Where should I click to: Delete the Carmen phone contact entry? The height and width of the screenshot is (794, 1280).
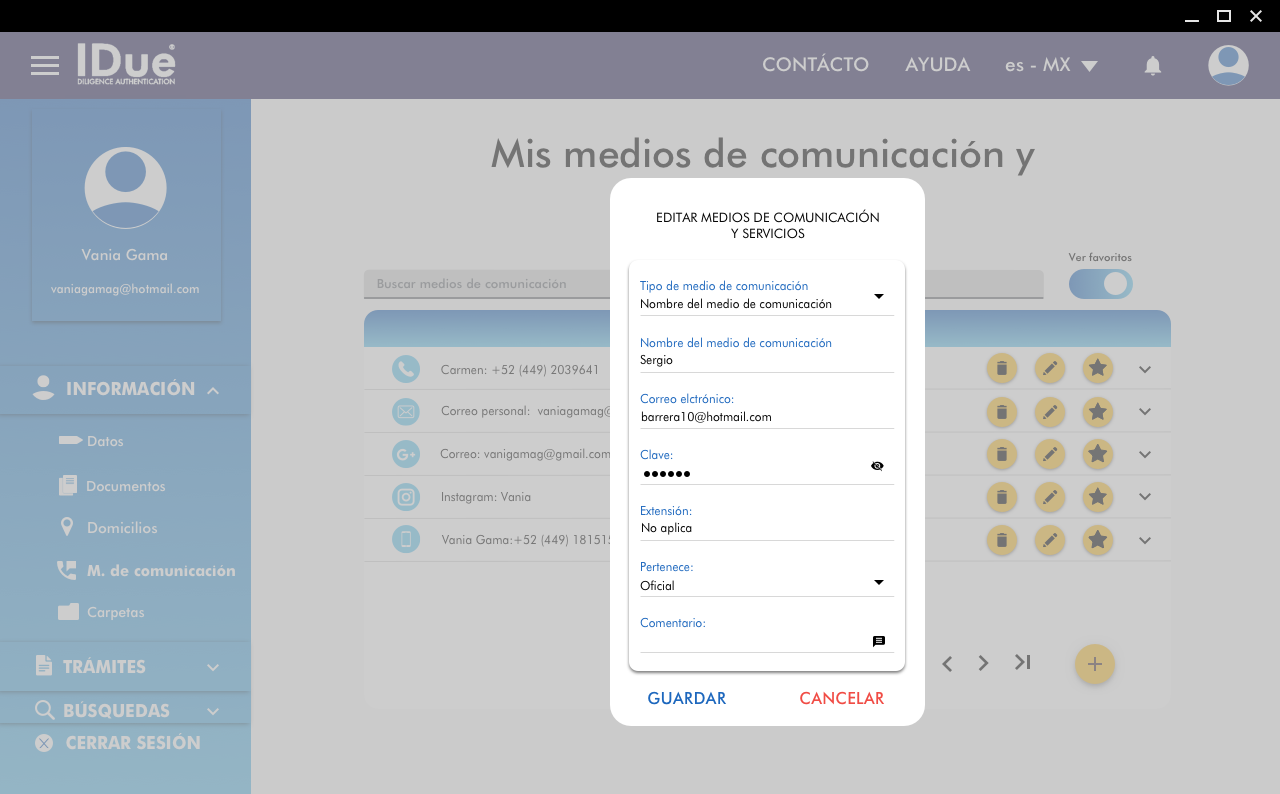pyautogui.click(x=1001, y=369)
